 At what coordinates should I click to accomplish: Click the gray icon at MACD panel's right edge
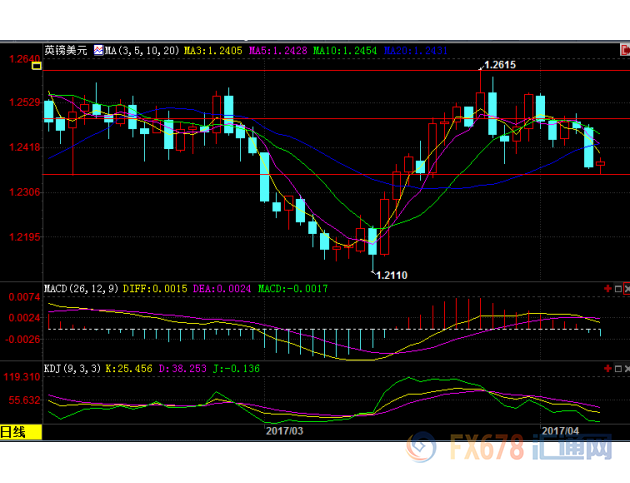click(x=620, y=288)
